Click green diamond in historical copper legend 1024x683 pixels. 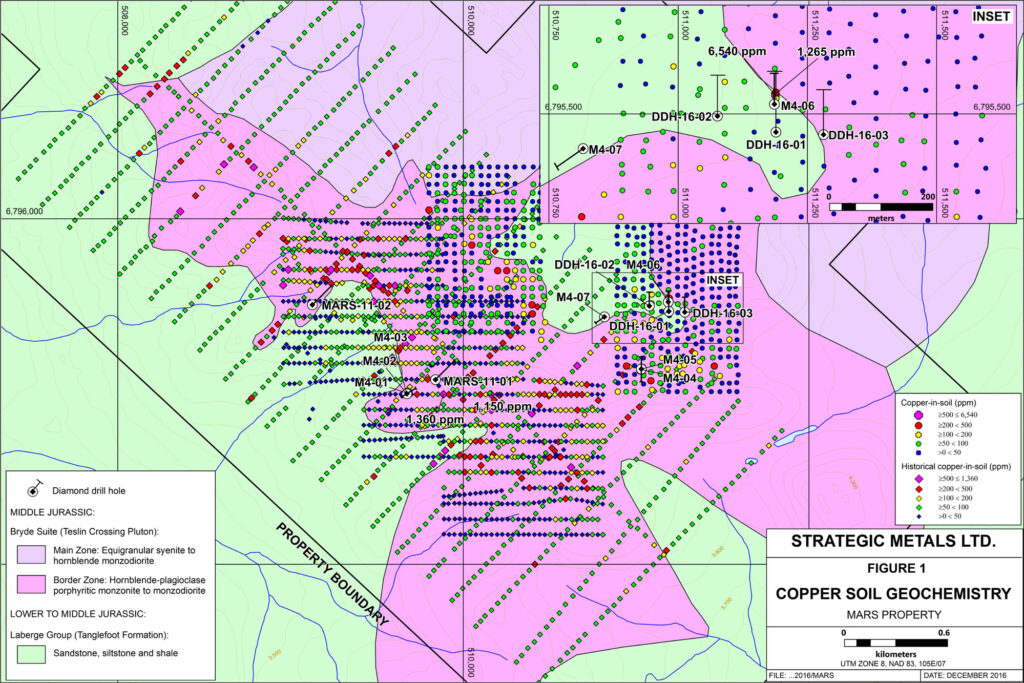(x=919, y=507)
